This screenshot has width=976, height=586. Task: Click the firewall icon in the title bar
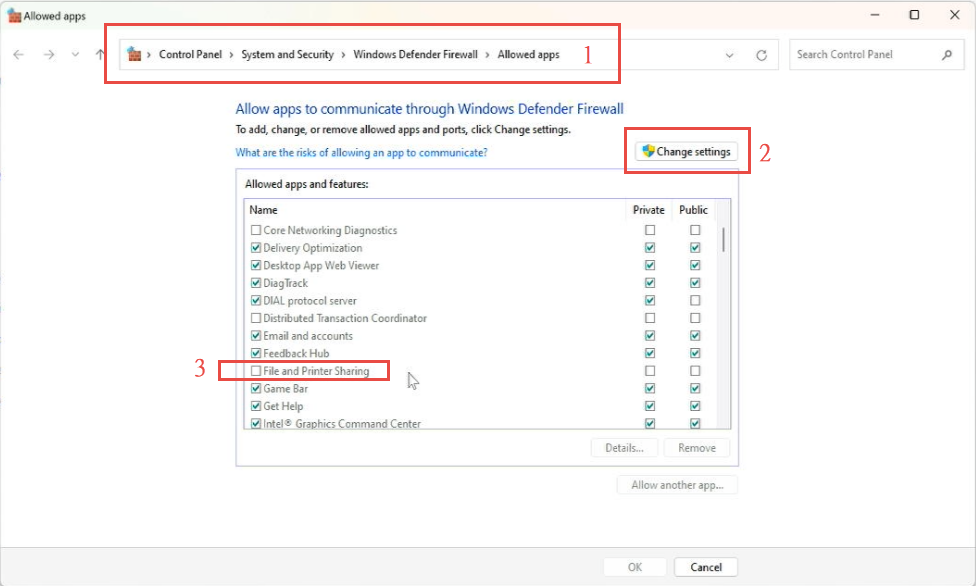pyautogui.click(x=13, y=16)
